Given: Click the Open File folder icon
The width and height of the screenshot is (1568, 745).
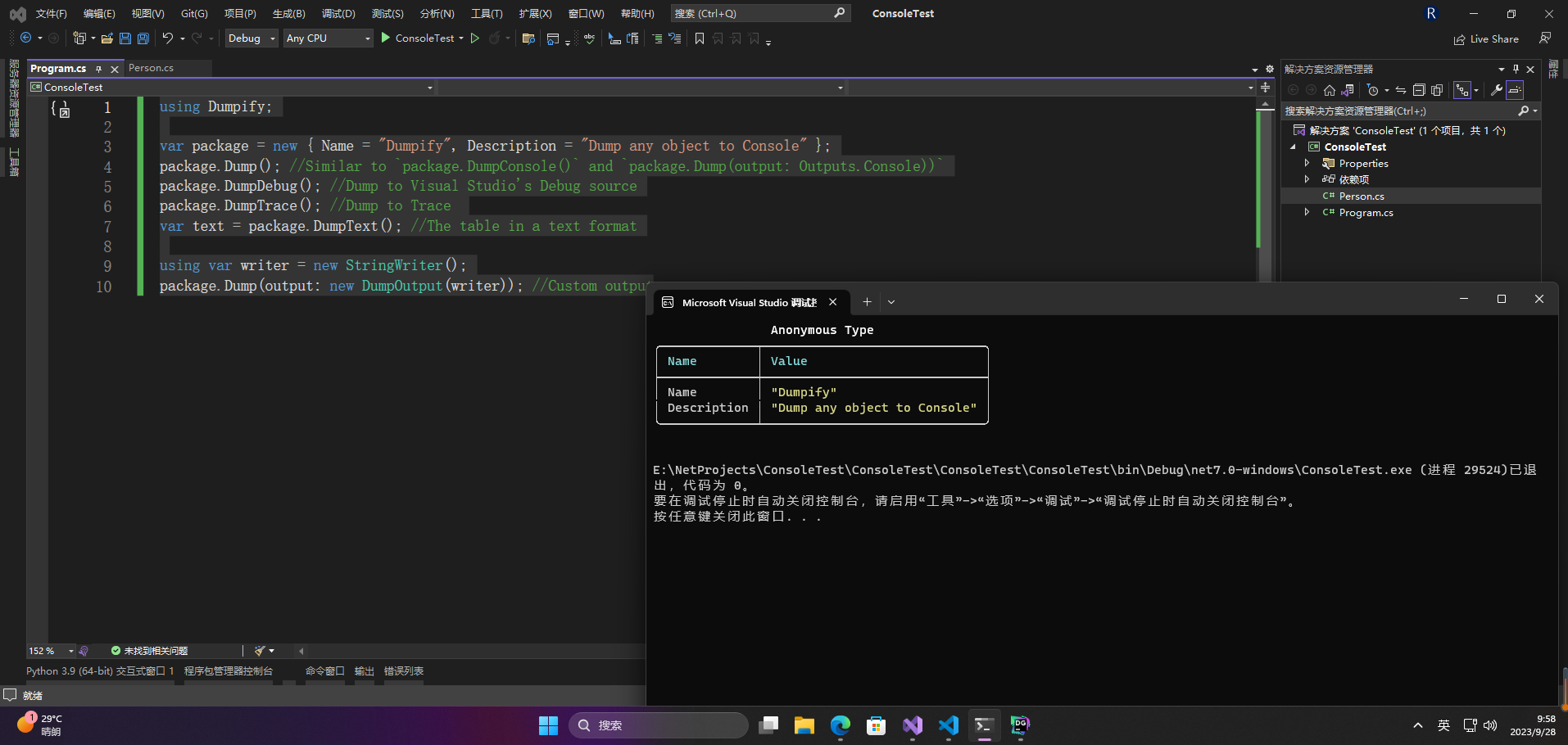Looking at the screenshot, I should pos(106,38).
